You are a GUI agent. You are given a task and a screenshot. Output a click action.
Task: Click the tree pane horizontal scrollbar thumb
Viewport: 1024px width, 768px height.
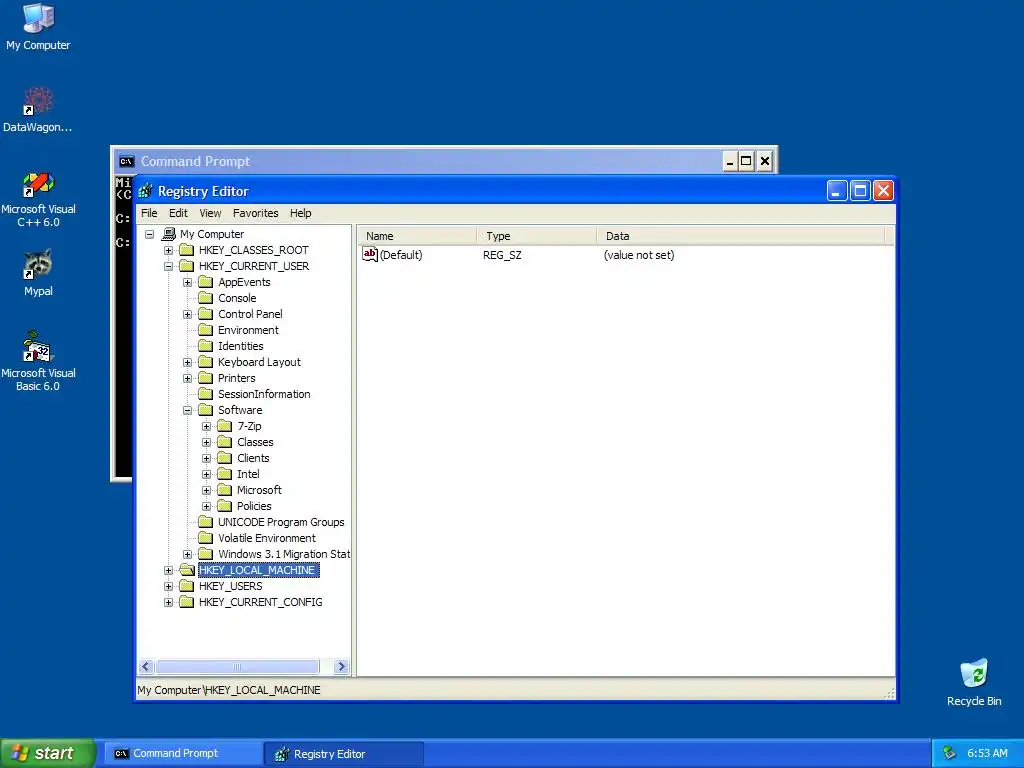coord(238,667)
